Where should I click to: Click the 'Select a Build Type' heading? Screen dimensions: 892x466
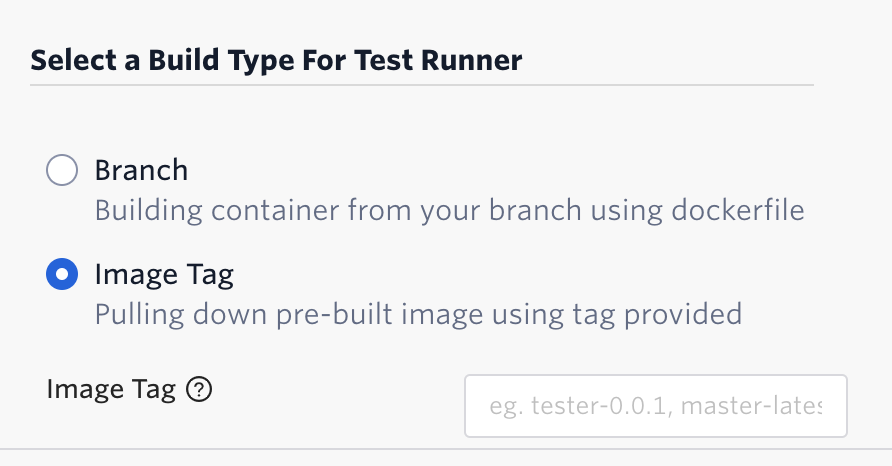276,60
